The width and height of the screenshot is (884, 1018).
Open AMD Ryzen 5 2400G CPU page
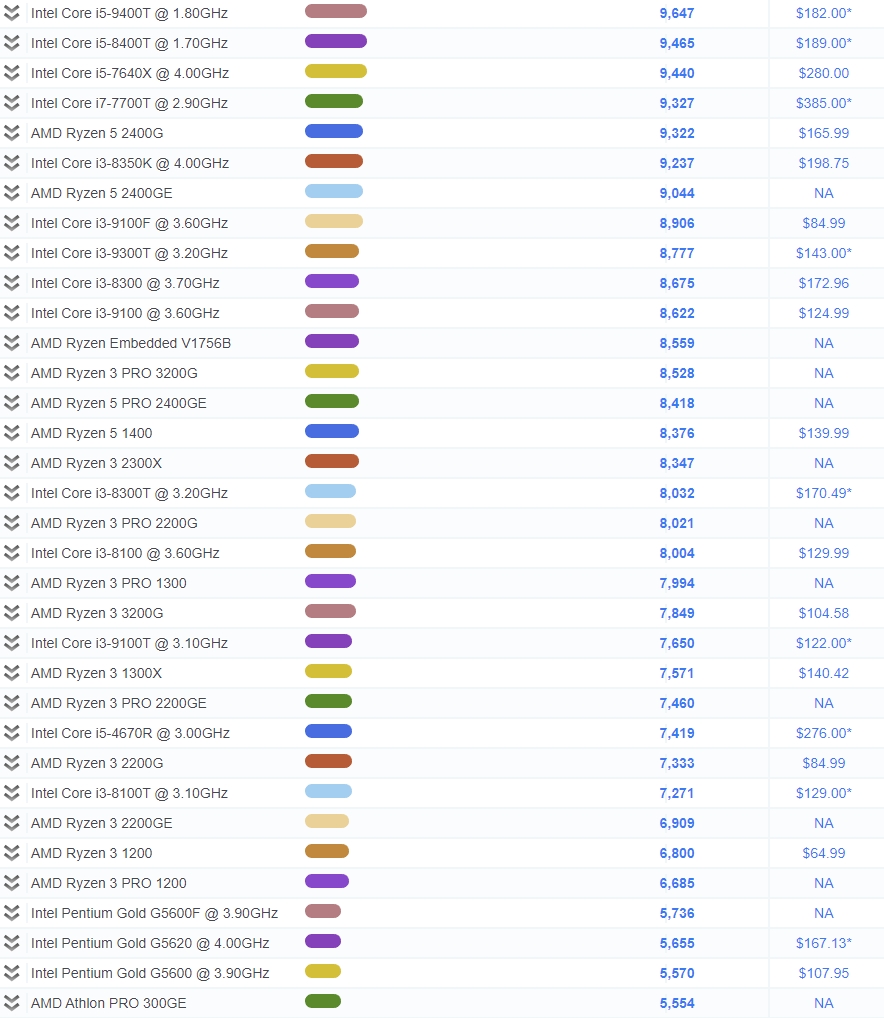click(97, 133)
